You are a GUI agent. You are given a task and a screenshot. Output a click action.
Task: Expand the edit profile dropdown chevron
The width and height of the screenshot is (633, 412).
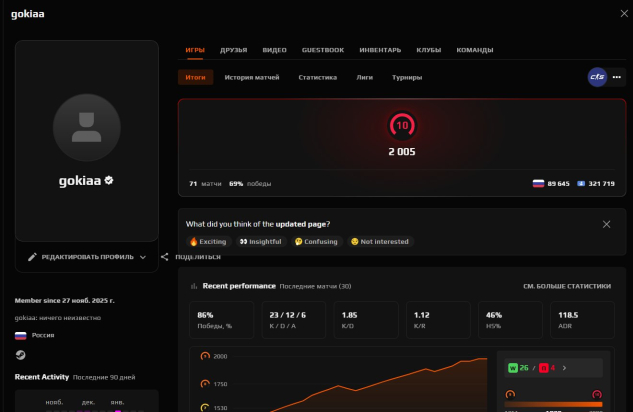(x=143, y=257)
